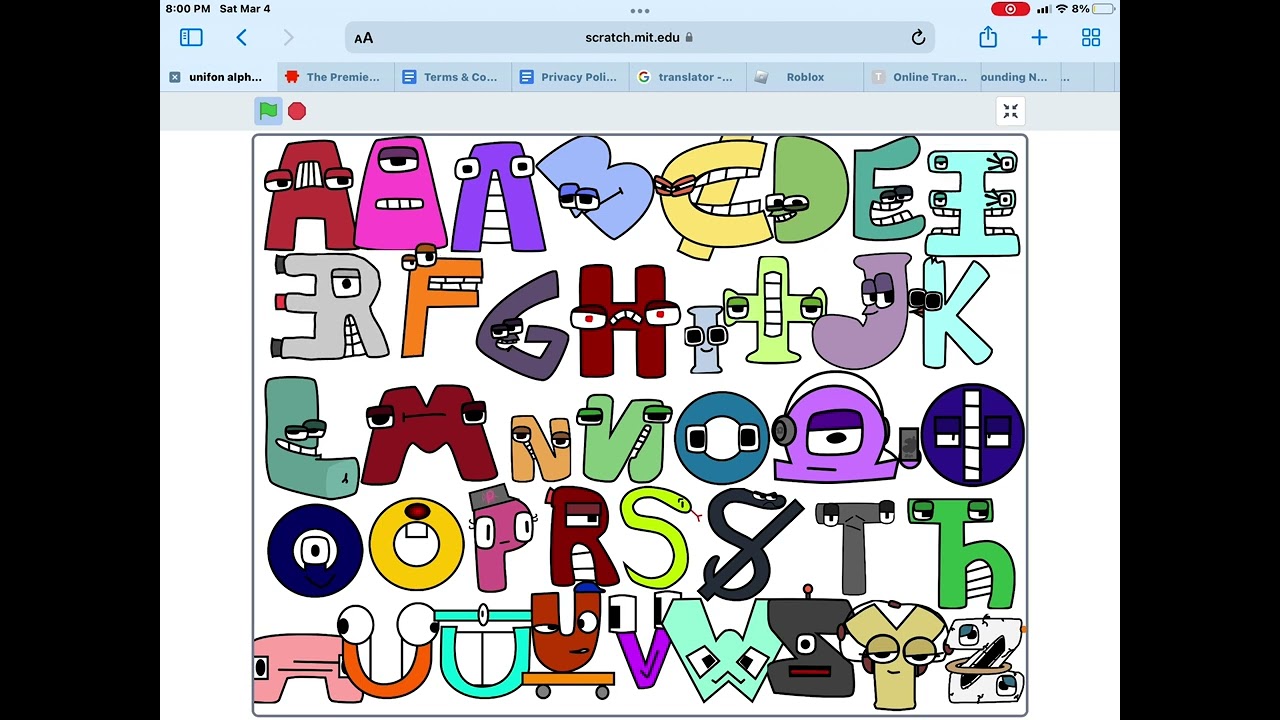Go back to previous page in Safari
This screenshot has height=720, width=1280.
[x=241, y=37]
